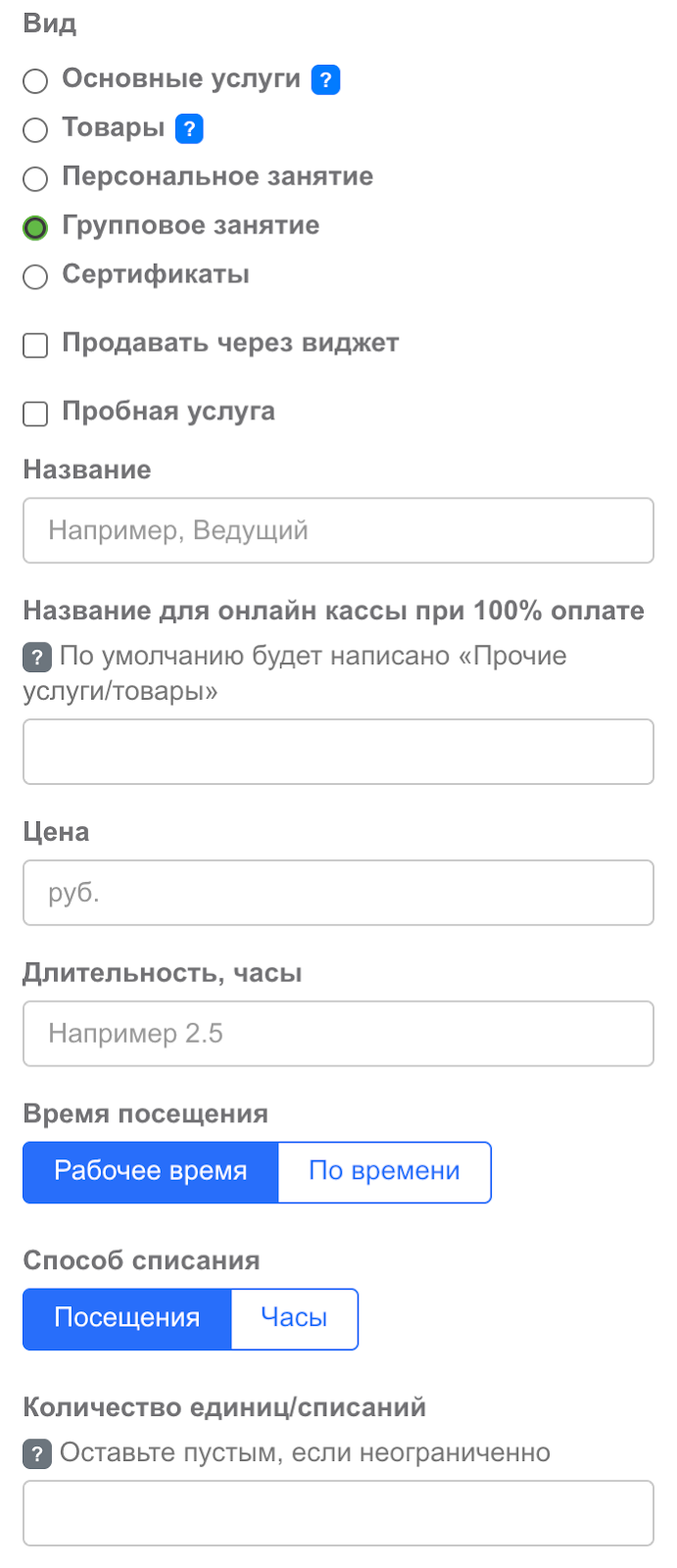Select Основные услуги radio button
This screenshot has height=1568, width=677.
(x=35, y=80)
